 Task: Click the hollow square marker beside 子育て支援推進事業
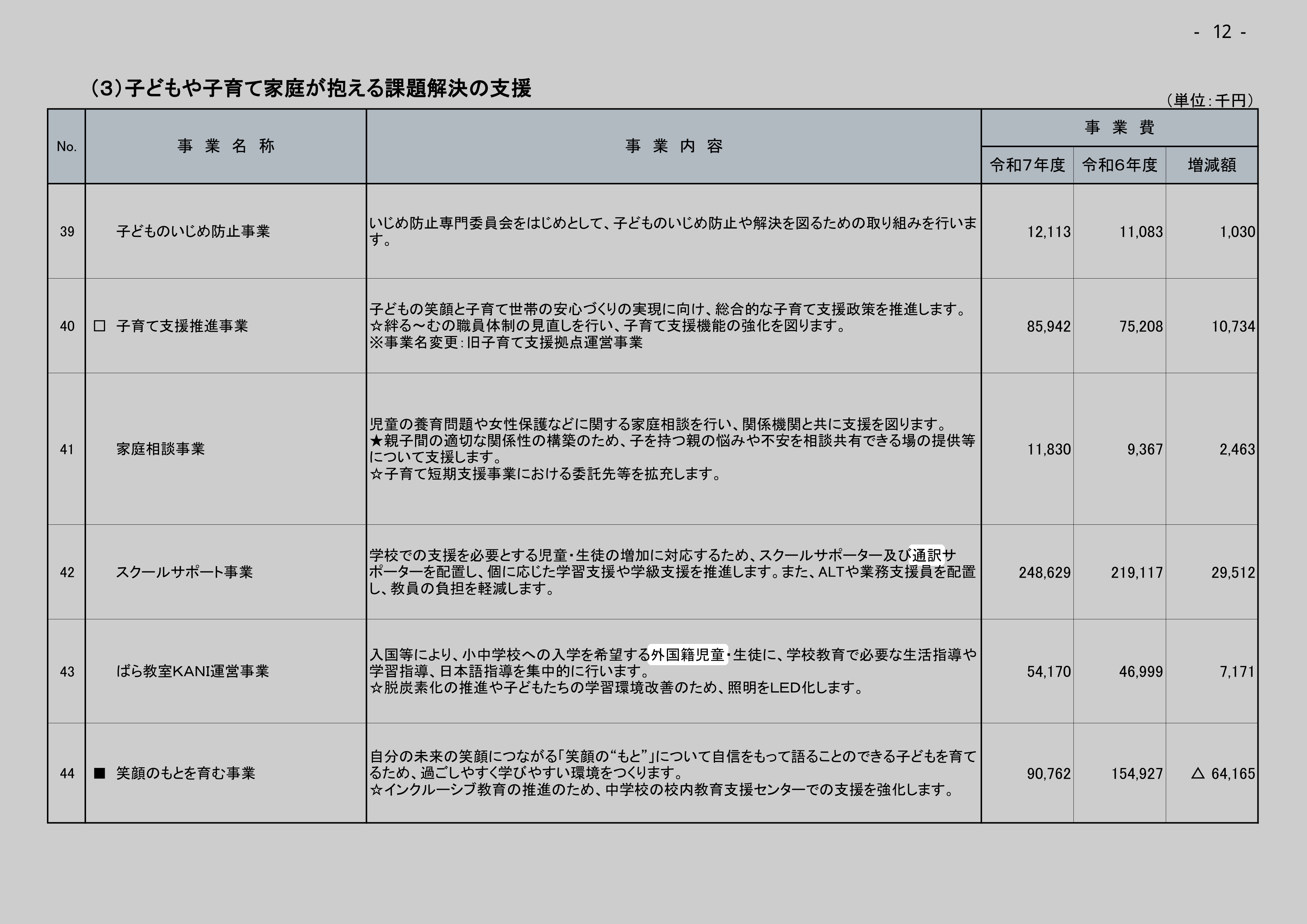tap(99, 326)
